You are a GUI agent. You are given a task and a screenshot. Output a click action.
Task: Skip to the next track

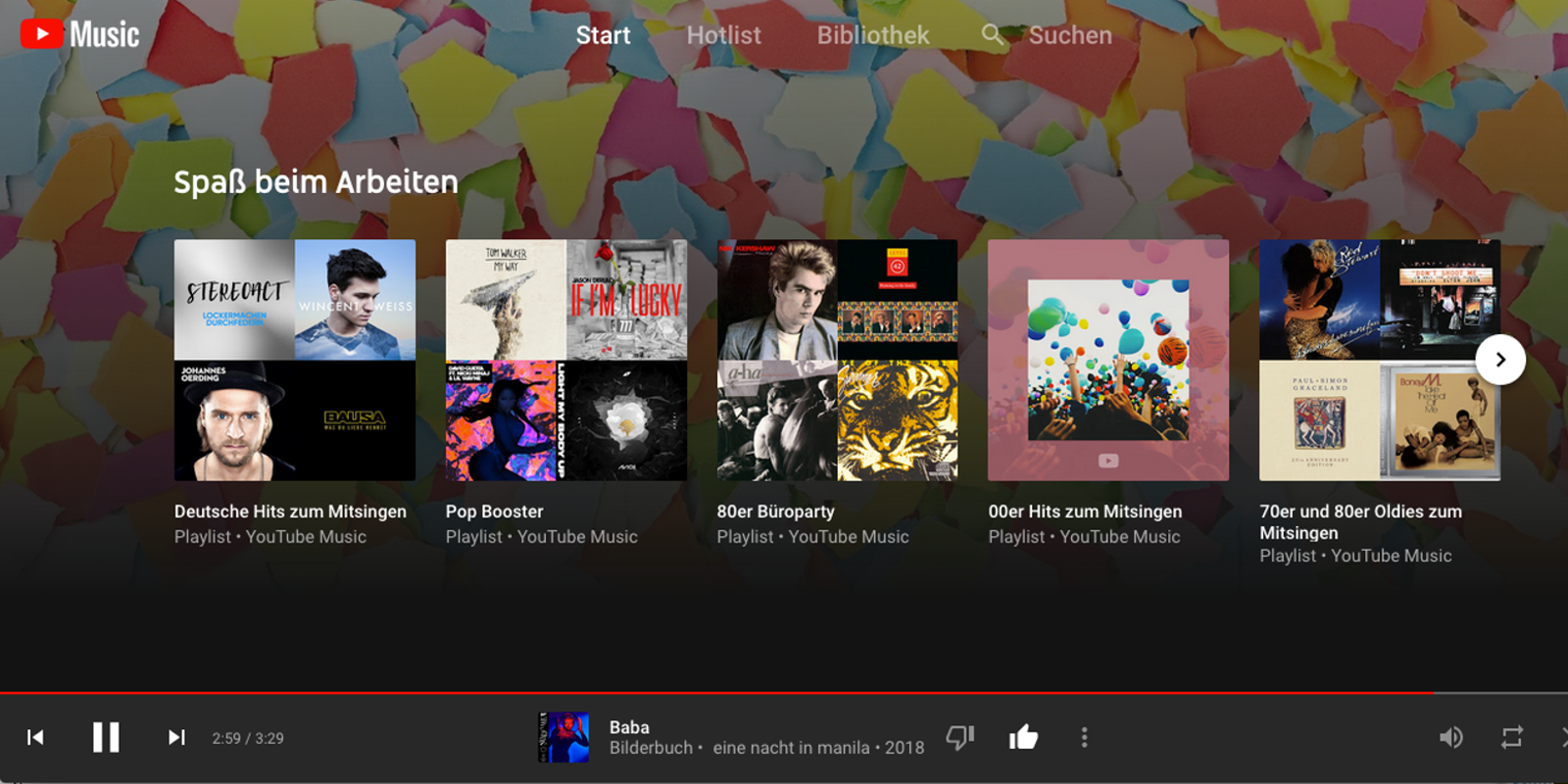(176, 737)
